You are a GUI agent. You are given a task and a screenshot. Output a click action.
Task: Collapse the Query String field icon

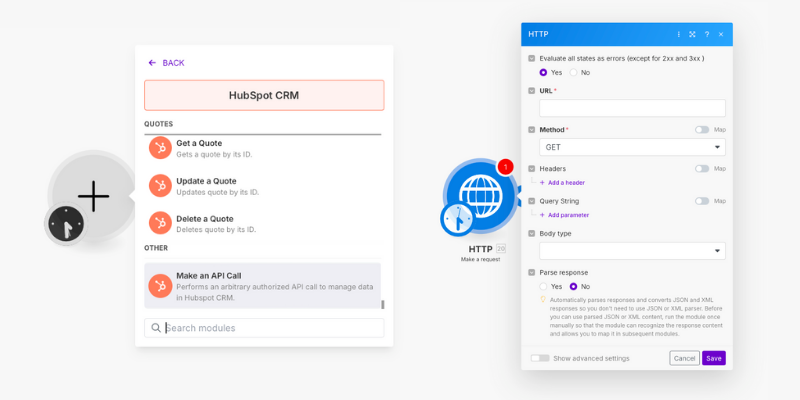pos(532,201)
